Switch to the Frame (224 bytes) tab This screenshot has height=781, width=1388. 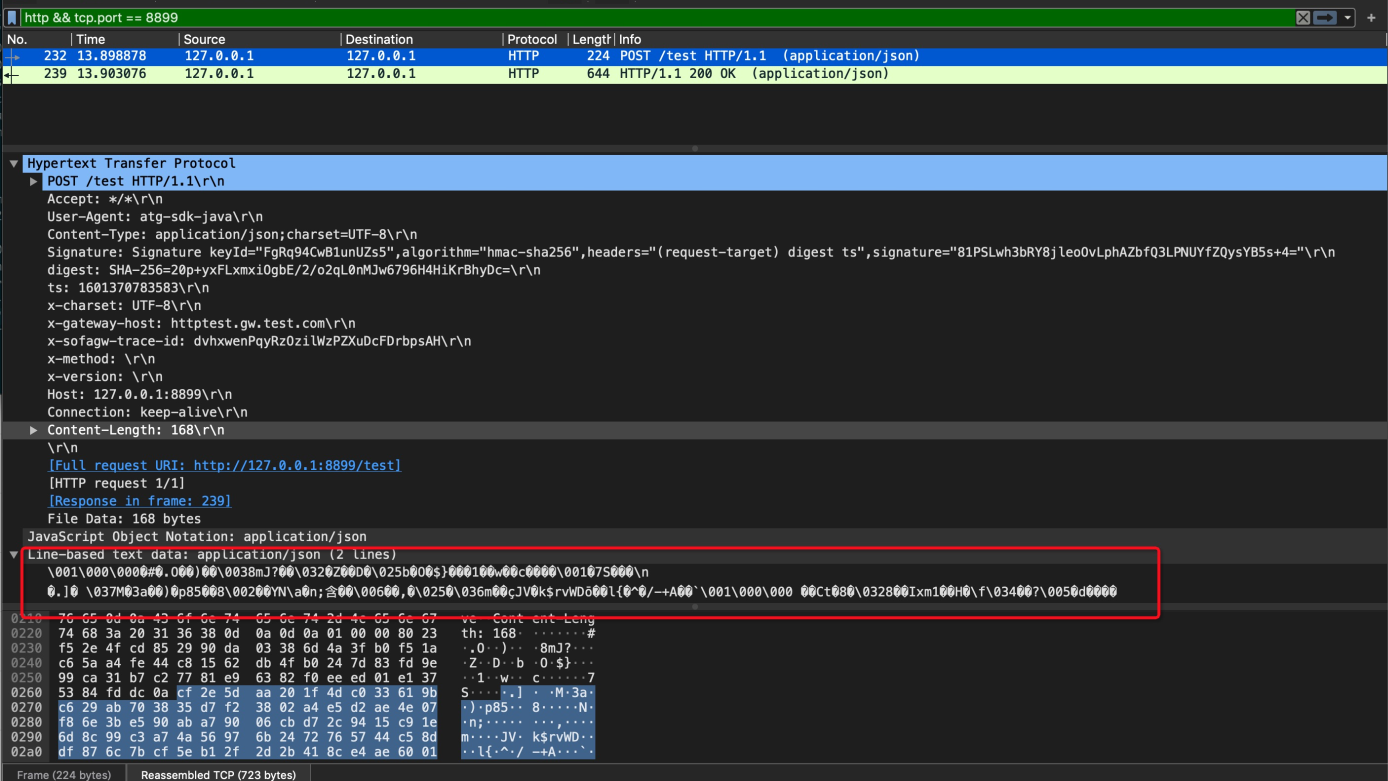click(x=64, y=775)
